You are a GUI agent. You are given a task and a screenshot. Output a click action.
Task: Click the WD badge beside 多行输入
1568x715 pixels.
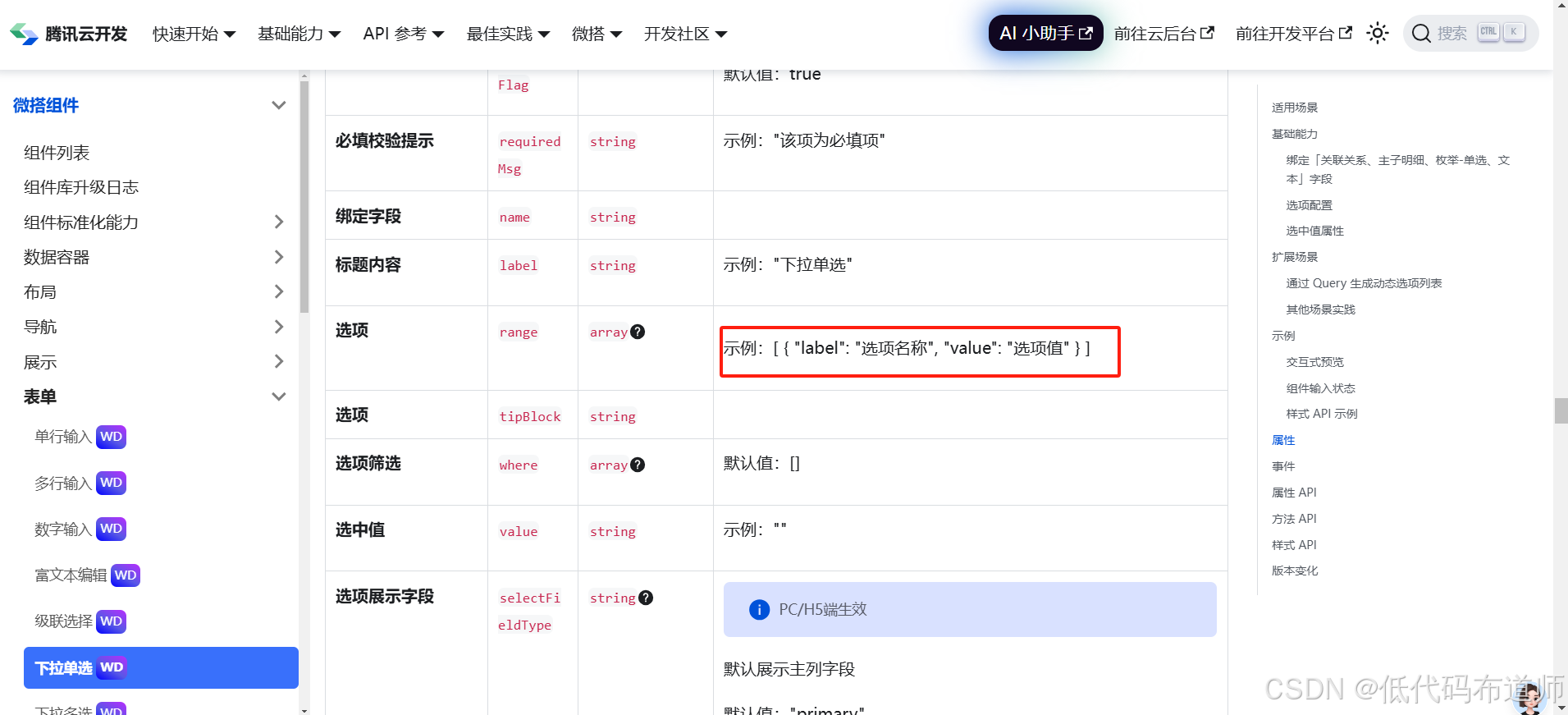[111, 483]
